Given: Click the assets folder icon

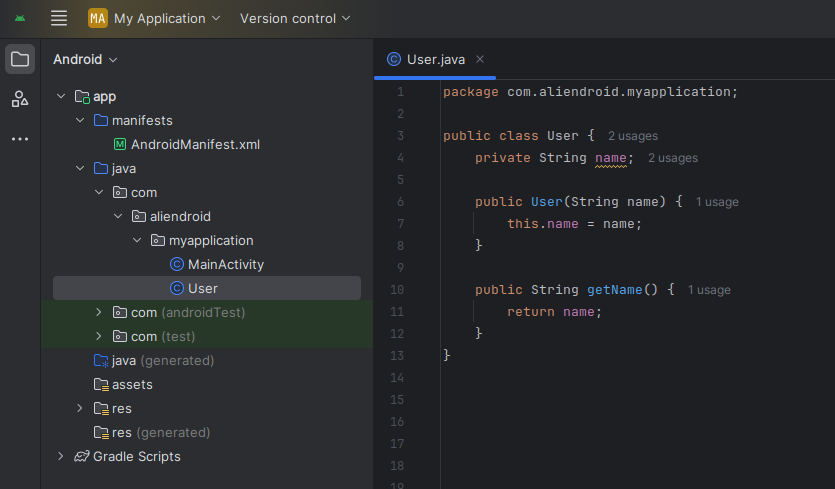Looking at the screenshot, I should coord(101,385).
